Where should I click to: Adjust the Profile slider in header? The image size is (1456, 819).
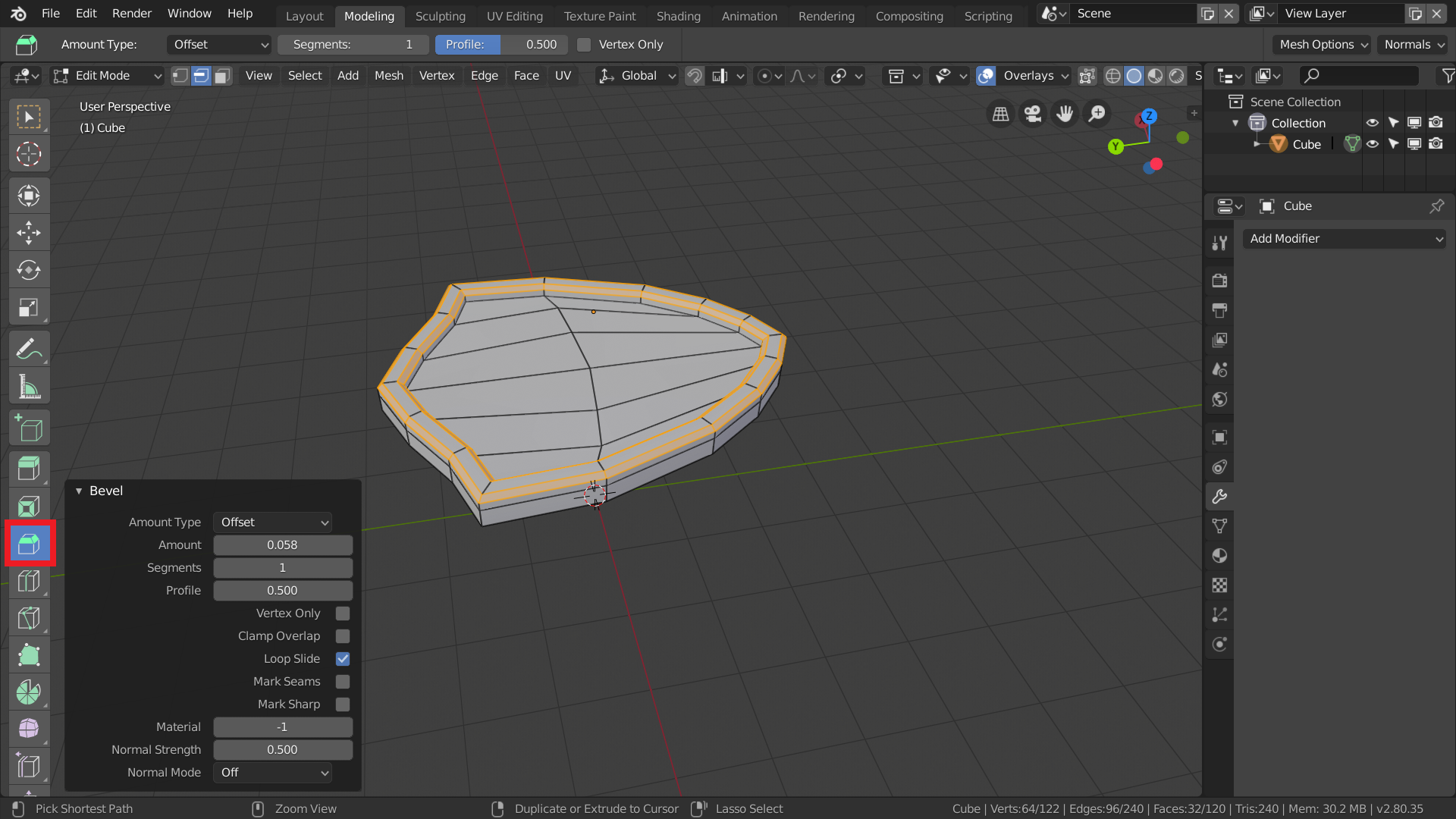click(x=501, y=45)
